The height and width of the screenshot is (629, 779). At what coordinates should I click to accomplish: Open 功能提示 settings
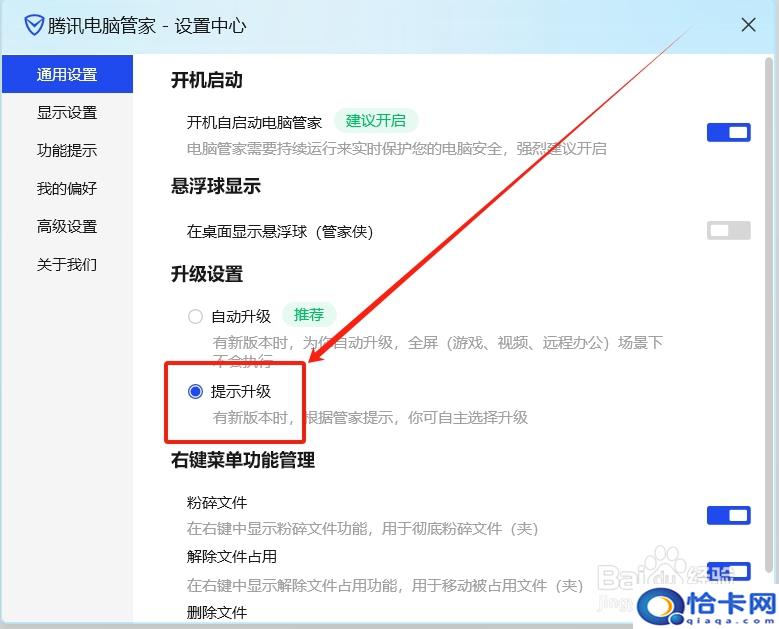(67, 150)
